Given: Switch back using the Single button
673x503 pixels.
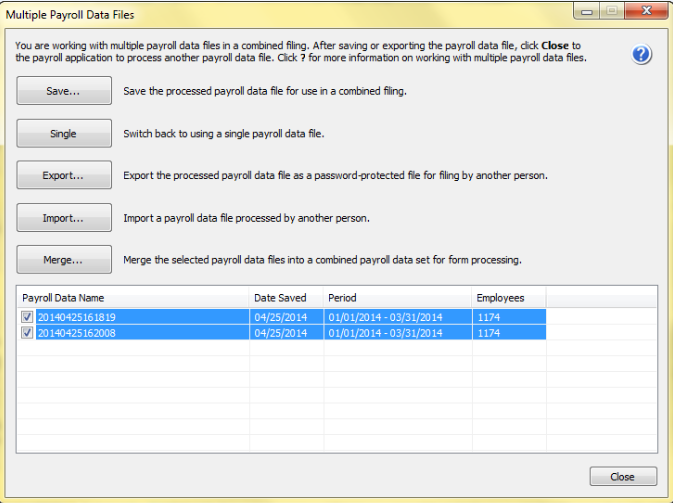Looking at the screenshot, I should pyautogui.click(x=64, y=134).
